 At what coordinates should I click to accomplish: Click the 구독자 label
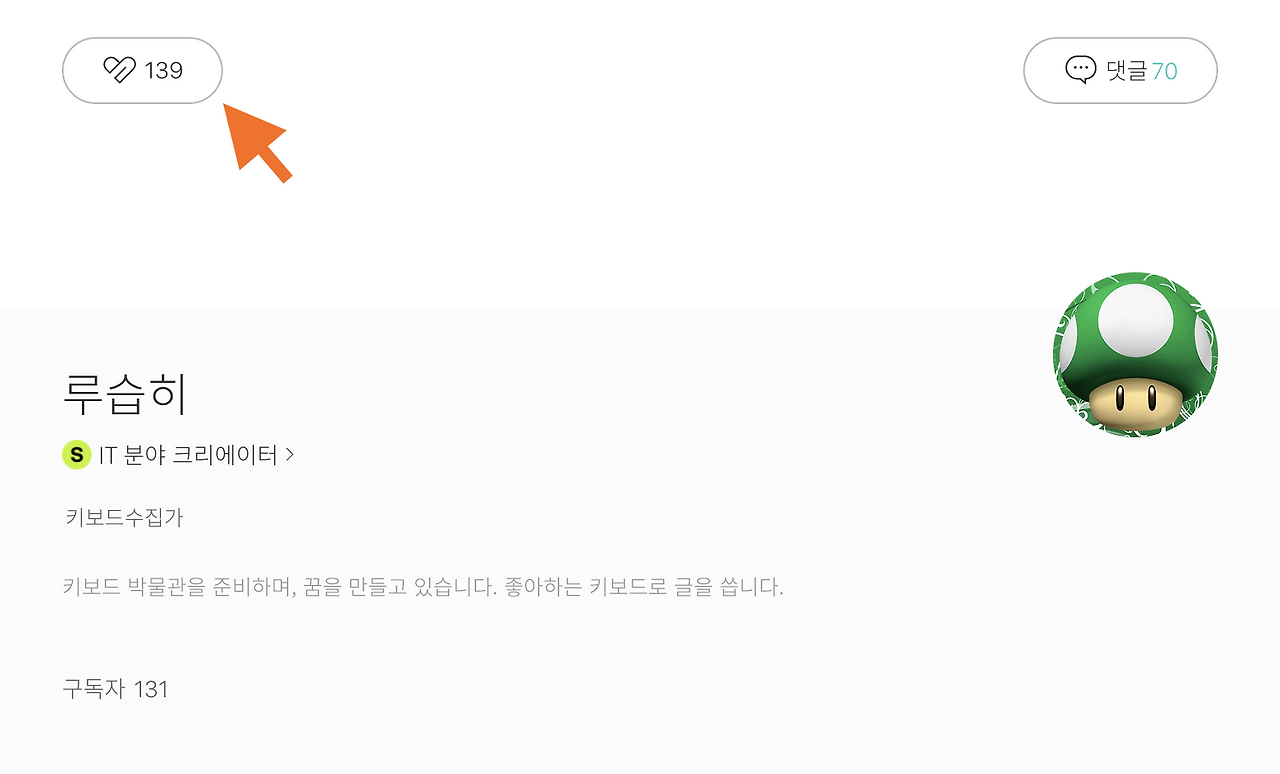tap(93, 689)
